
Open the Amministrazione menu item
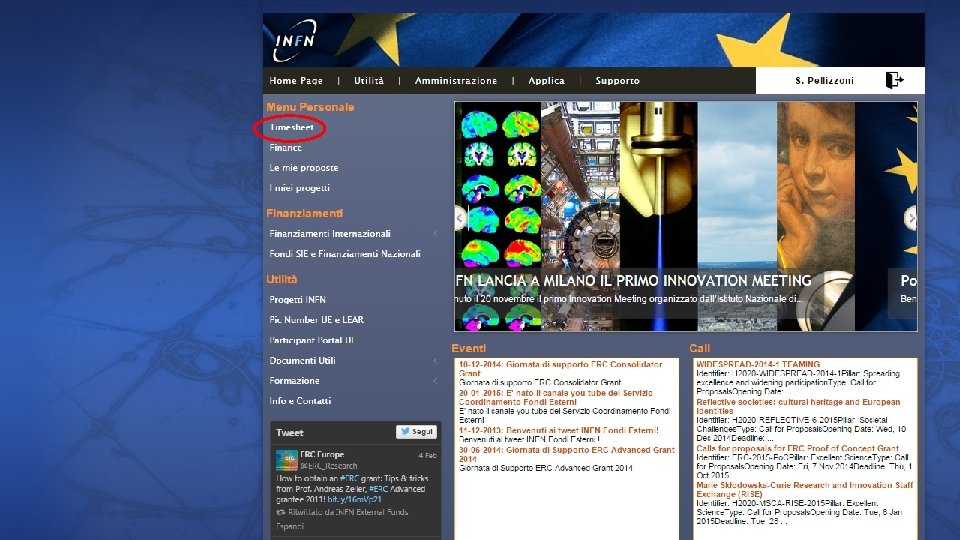pyautogui.click(x=456, y=81)
